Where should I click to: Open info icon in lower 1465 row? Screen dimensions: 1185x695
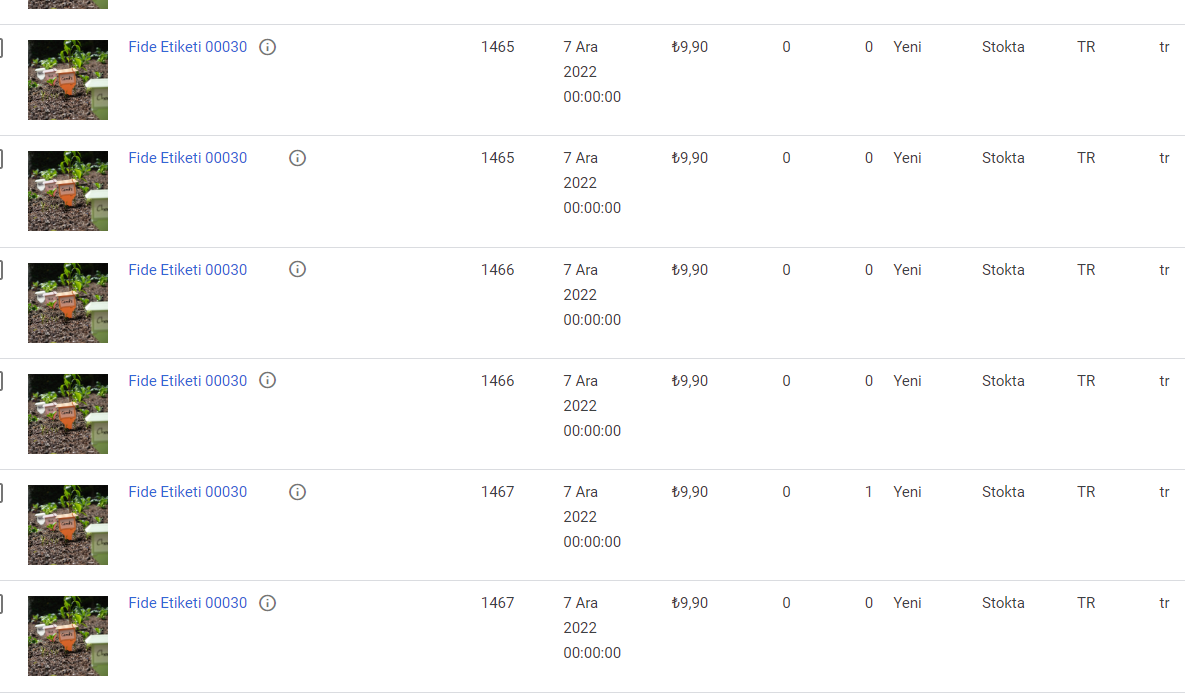pos(298,158)
